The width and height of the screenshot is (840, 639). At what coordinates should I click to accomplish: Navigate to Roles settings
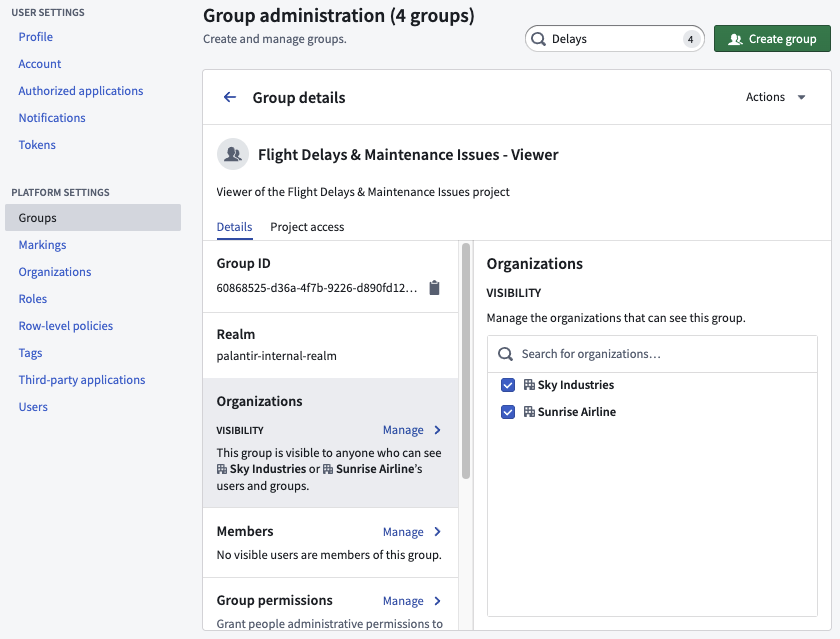point(33,298)
